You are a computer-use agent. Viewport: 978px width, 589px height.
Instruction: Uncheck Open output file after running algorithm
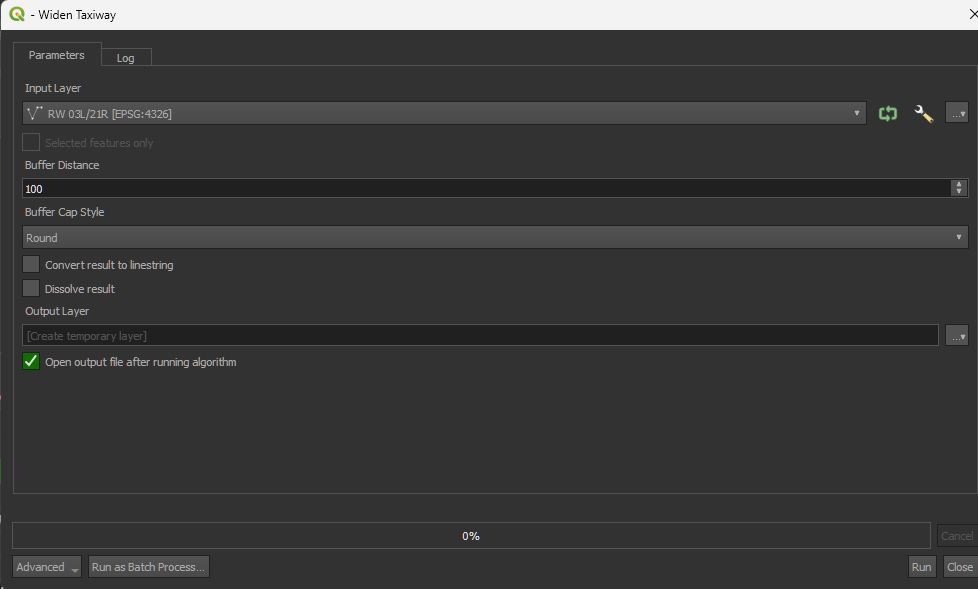coord(32,362)
